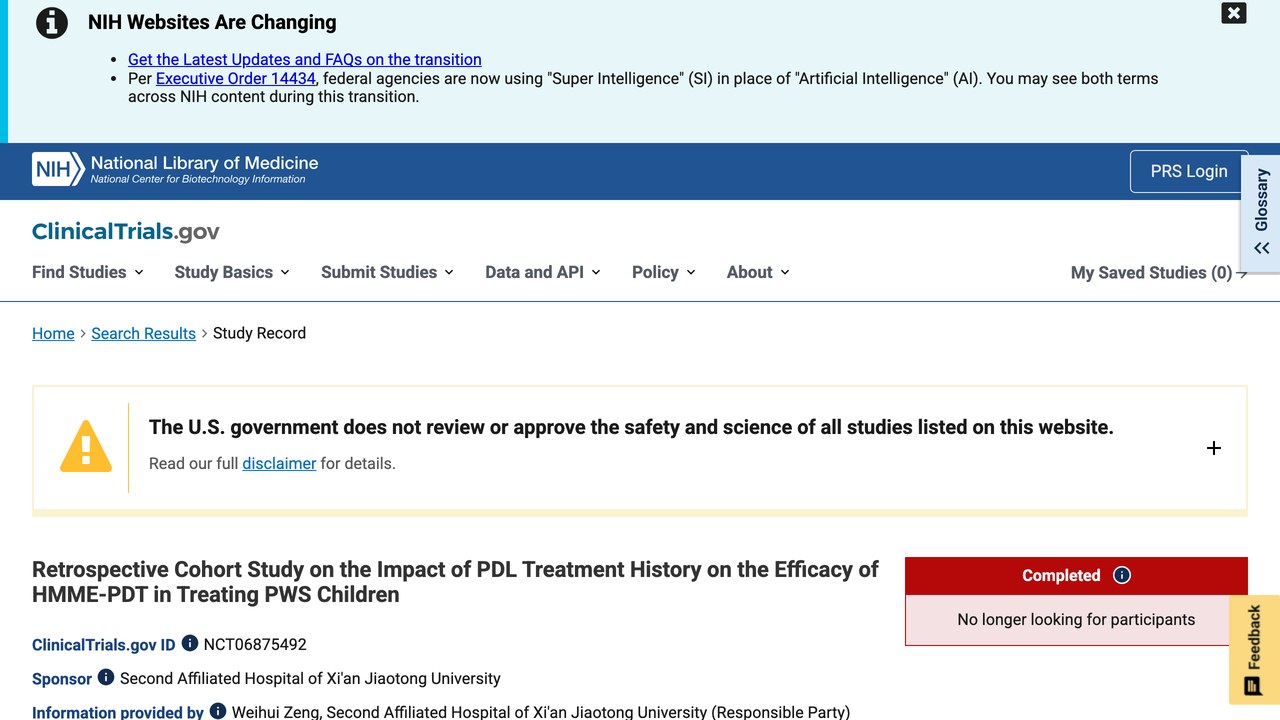Expand the Glossary side panel
1280x720 pixels.
pyautogui.click(x=1261, y=212)
